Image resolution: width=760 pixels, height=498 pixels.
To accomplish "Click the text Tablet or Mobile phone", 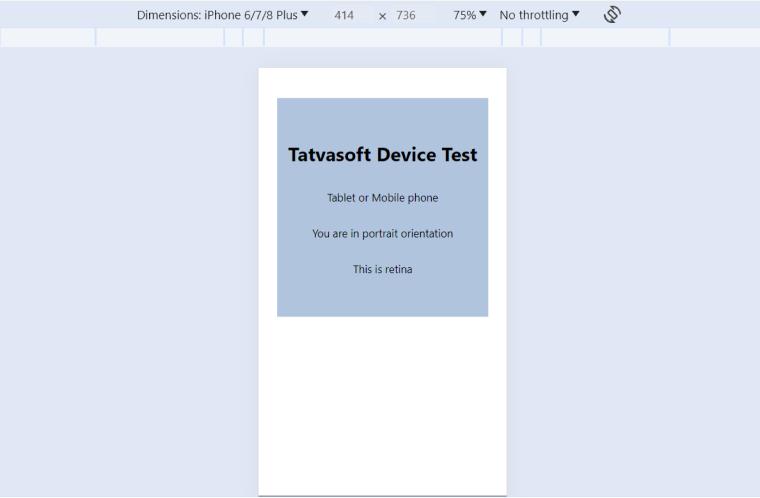I will 382,198.
